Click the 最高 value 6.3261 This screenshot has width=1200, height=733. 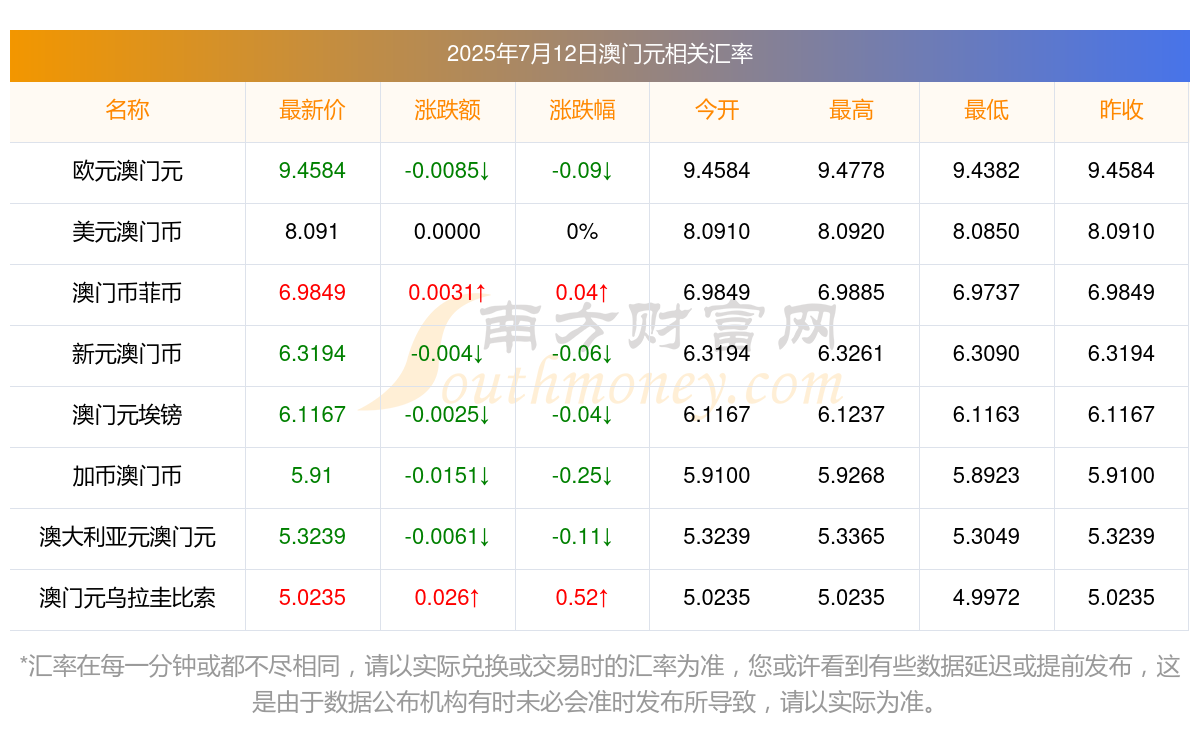[851, 354]
